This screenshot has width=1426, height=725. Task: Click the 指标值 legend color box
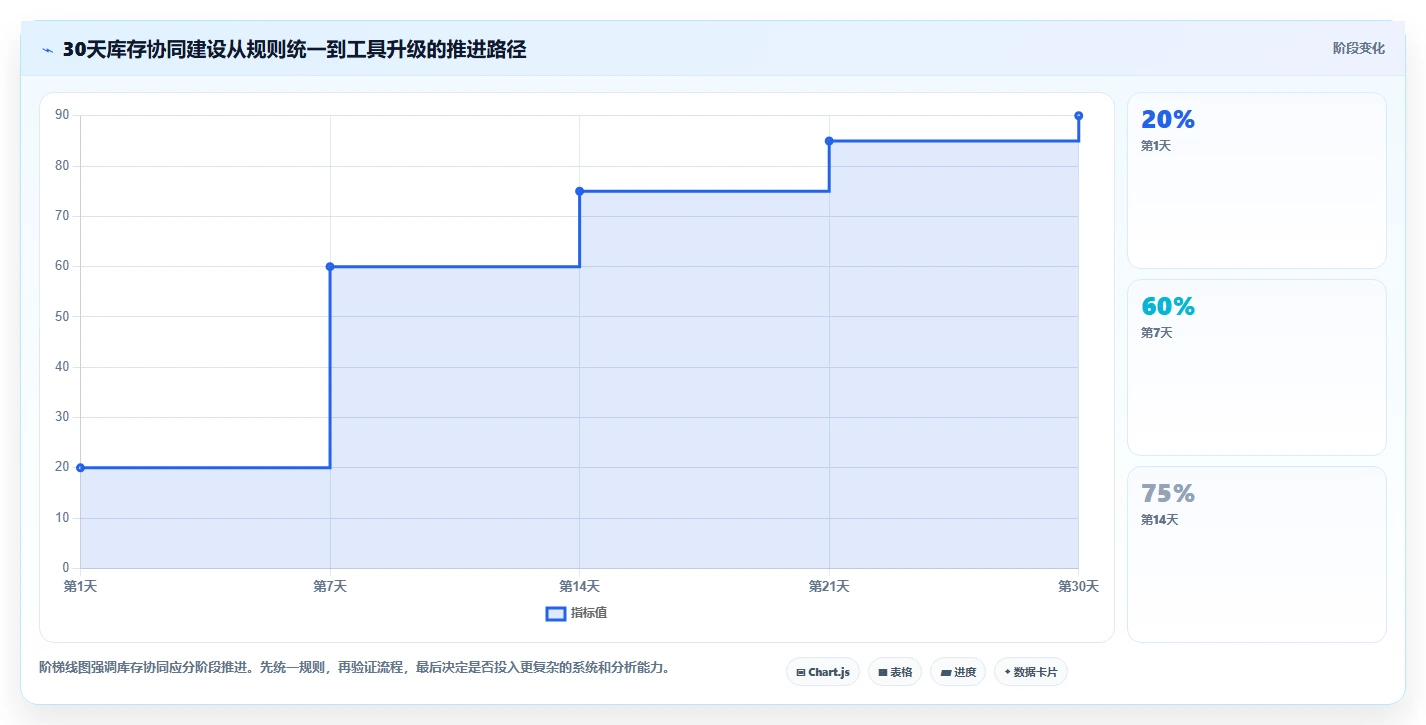pyautogui.click(x=556, y=613)
